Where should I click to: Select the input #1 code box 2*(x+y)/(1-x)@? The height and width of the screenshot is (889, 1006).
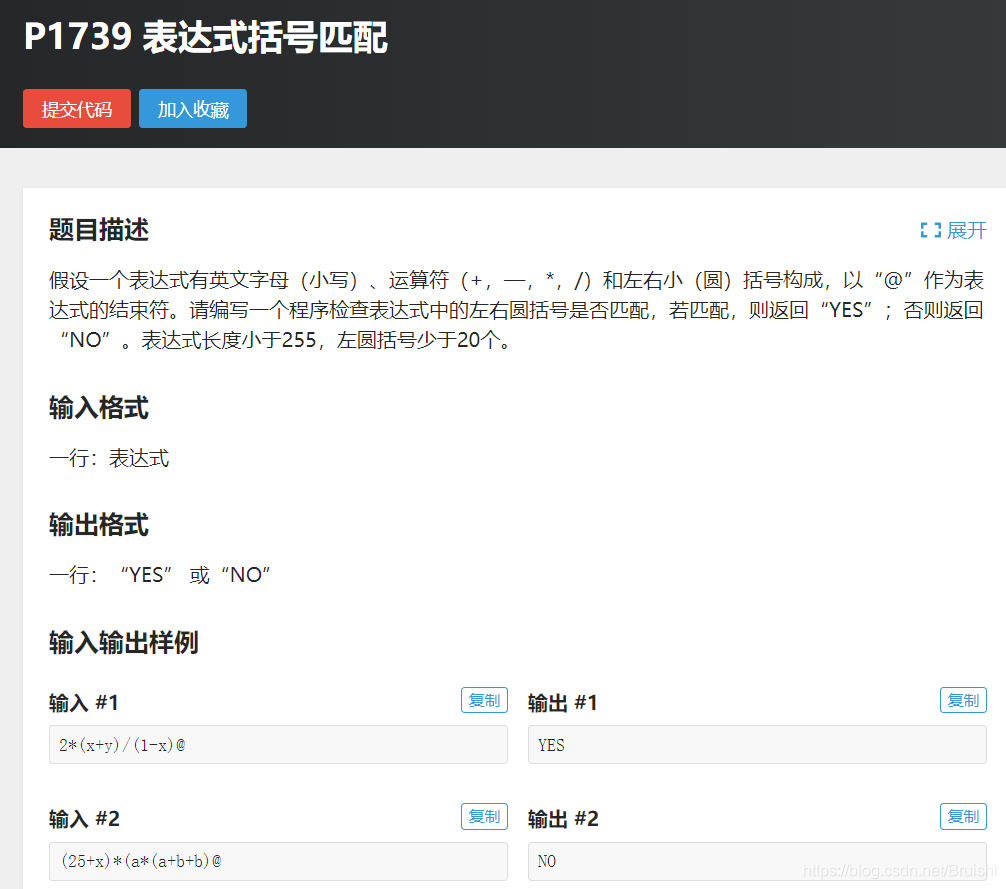coord(278,745)
